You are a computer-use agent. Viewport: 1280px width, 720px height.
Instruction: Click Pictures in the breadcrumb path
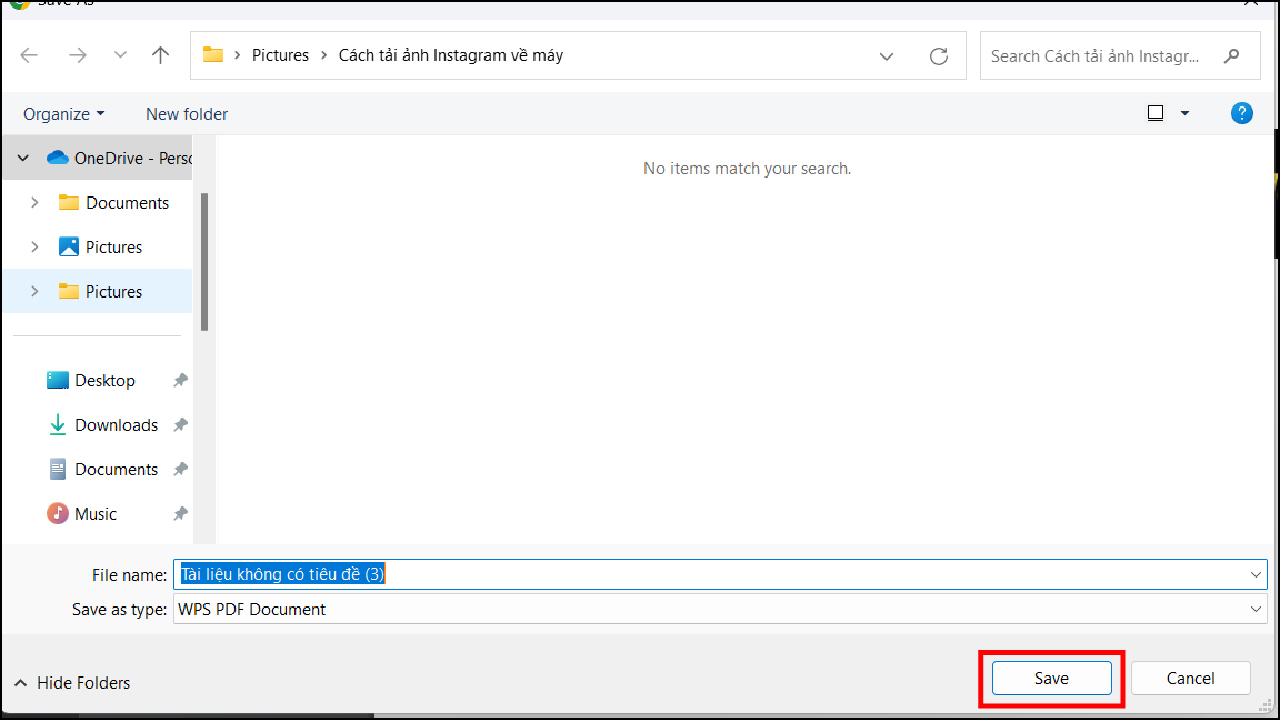click(x=280, y=55)
